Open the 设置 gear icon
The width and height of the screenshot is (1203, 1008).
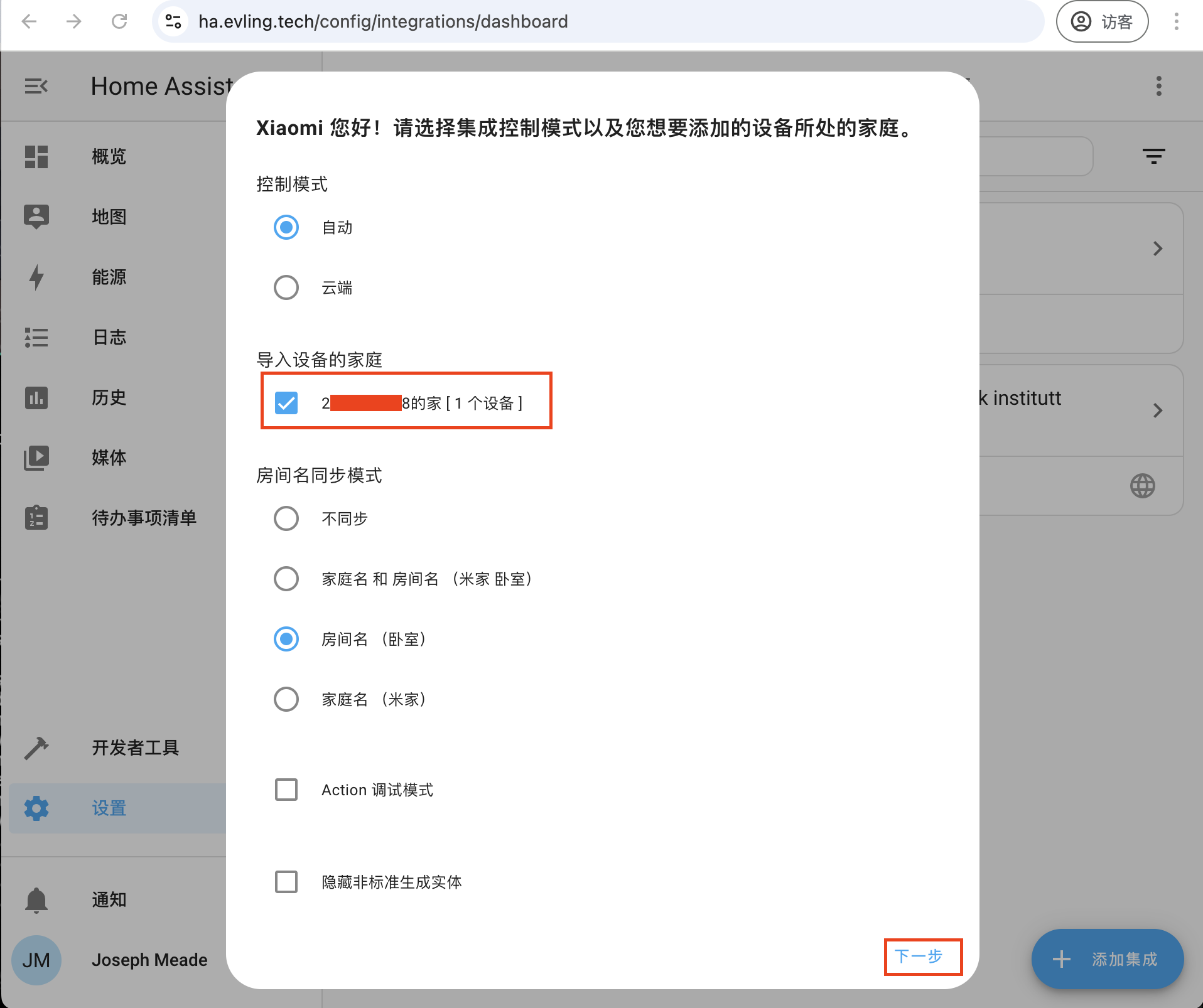click(36, 808)
